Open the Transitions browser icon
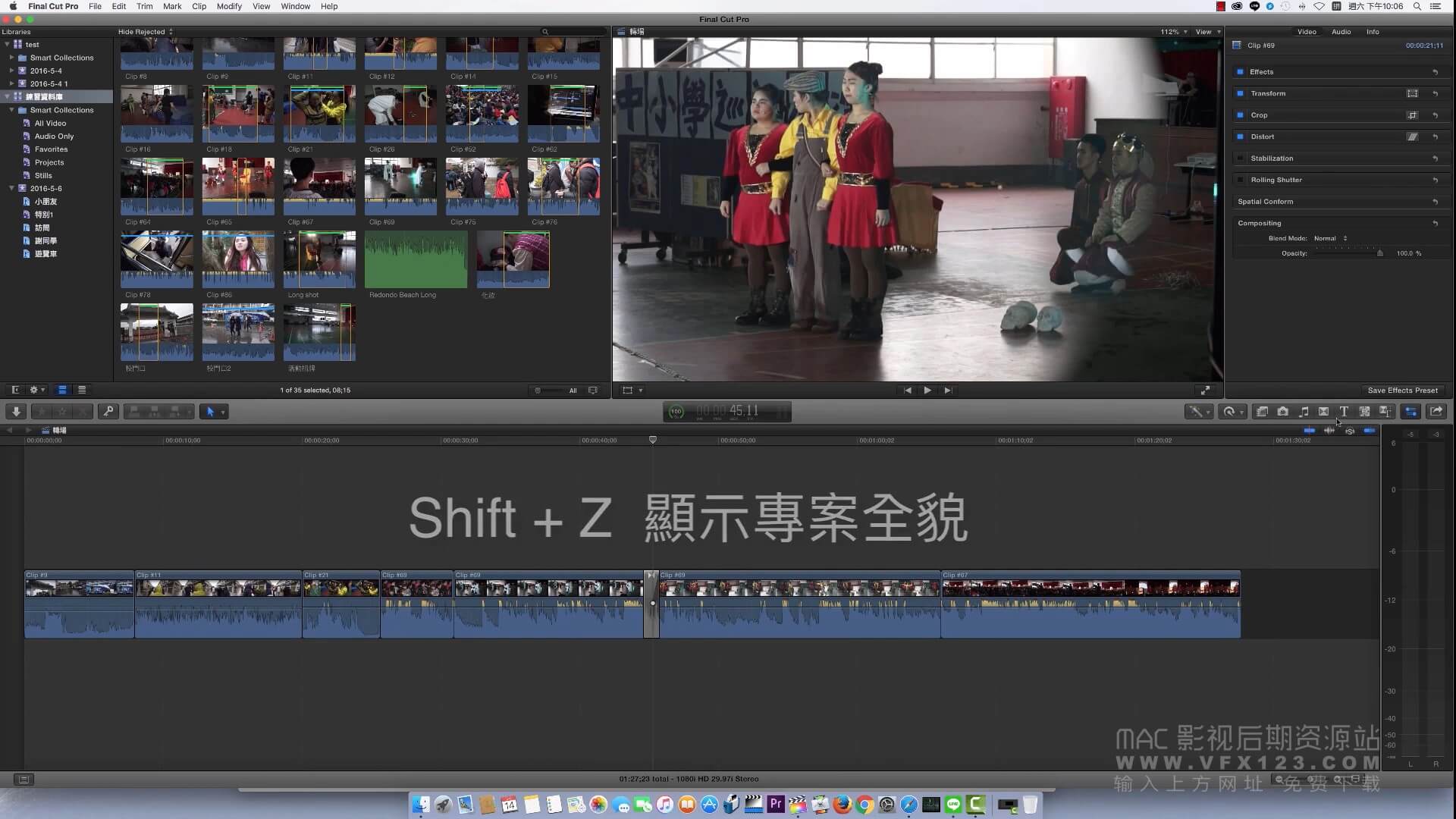The height and width of the screenshot is (819, 1456). point(1323,412)
